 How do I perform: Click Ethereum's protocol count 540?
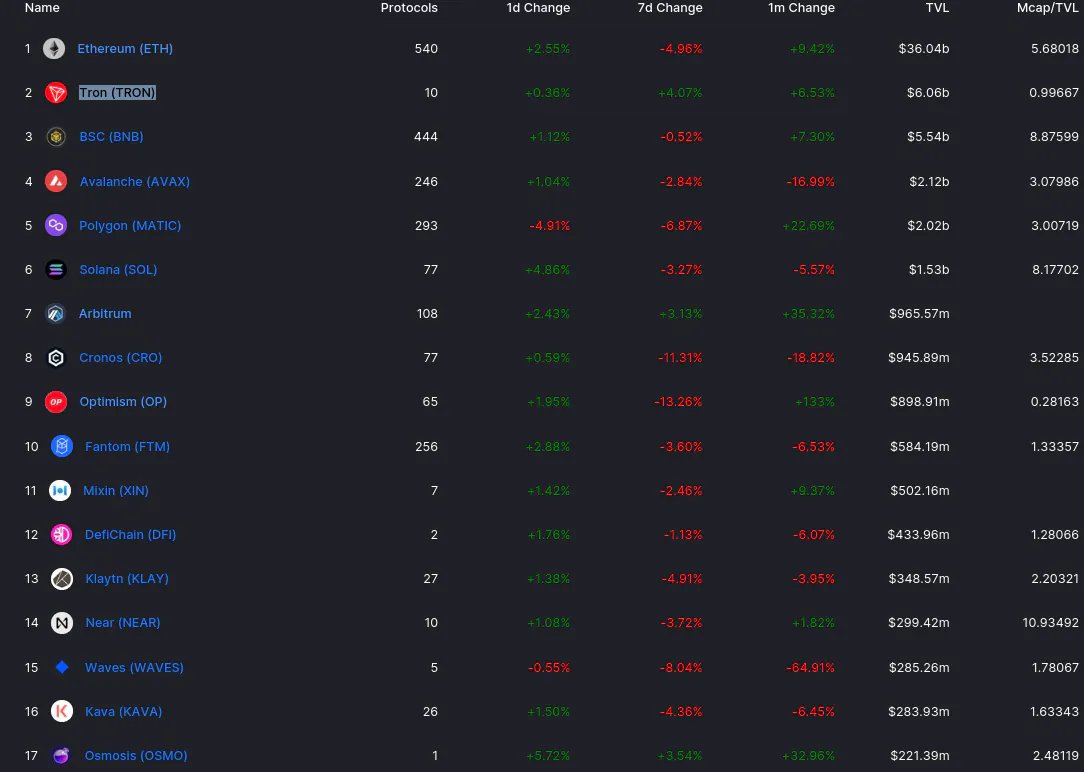click(x=426, y=48)
